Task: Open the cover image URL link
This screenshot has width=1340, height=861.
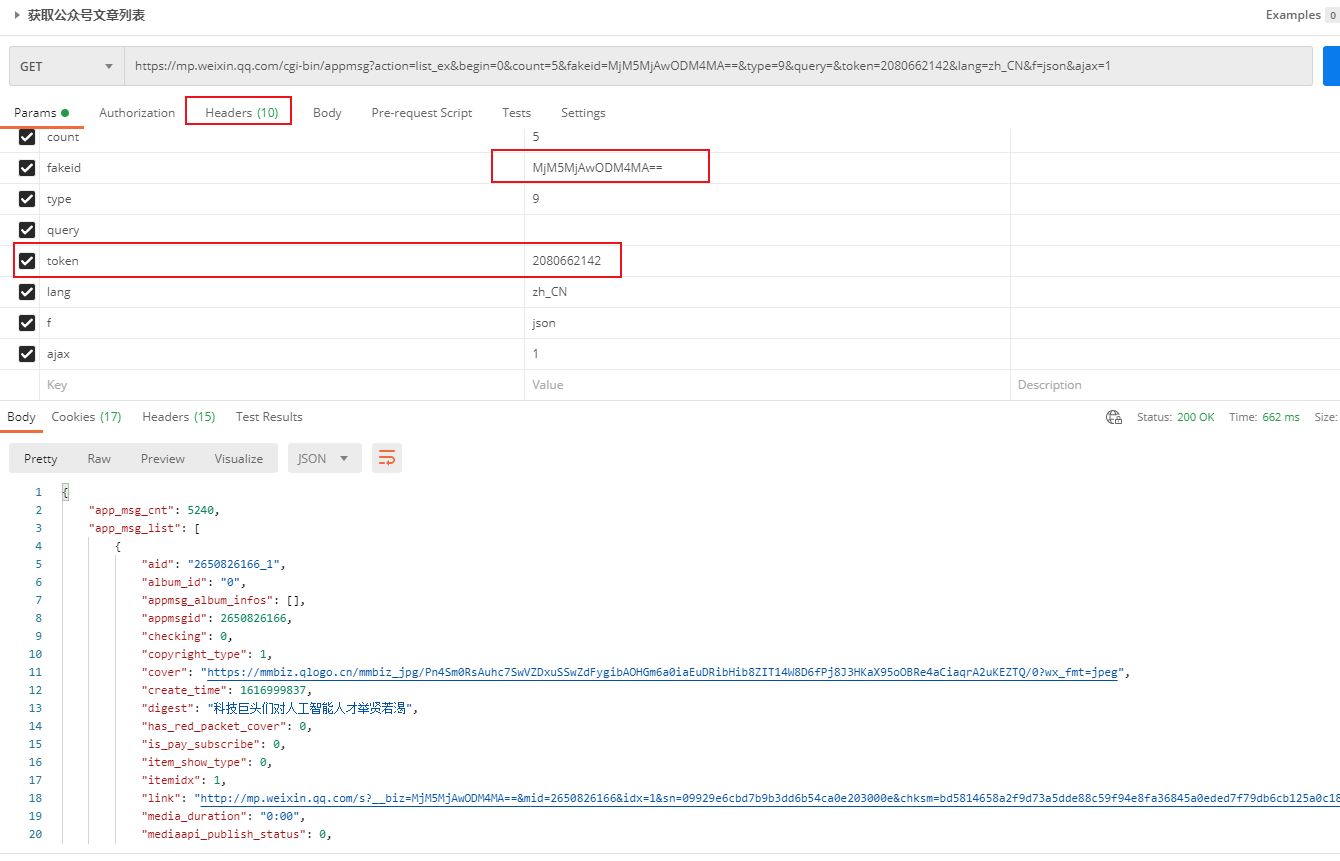Action: coord(664,672)
